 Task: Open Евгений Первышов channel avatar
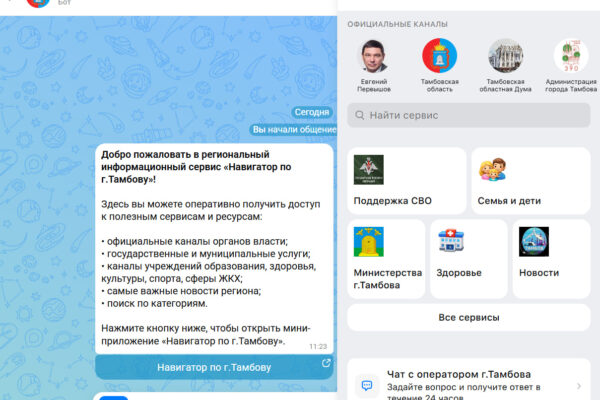pyautogui.click(x=374, y=56)
